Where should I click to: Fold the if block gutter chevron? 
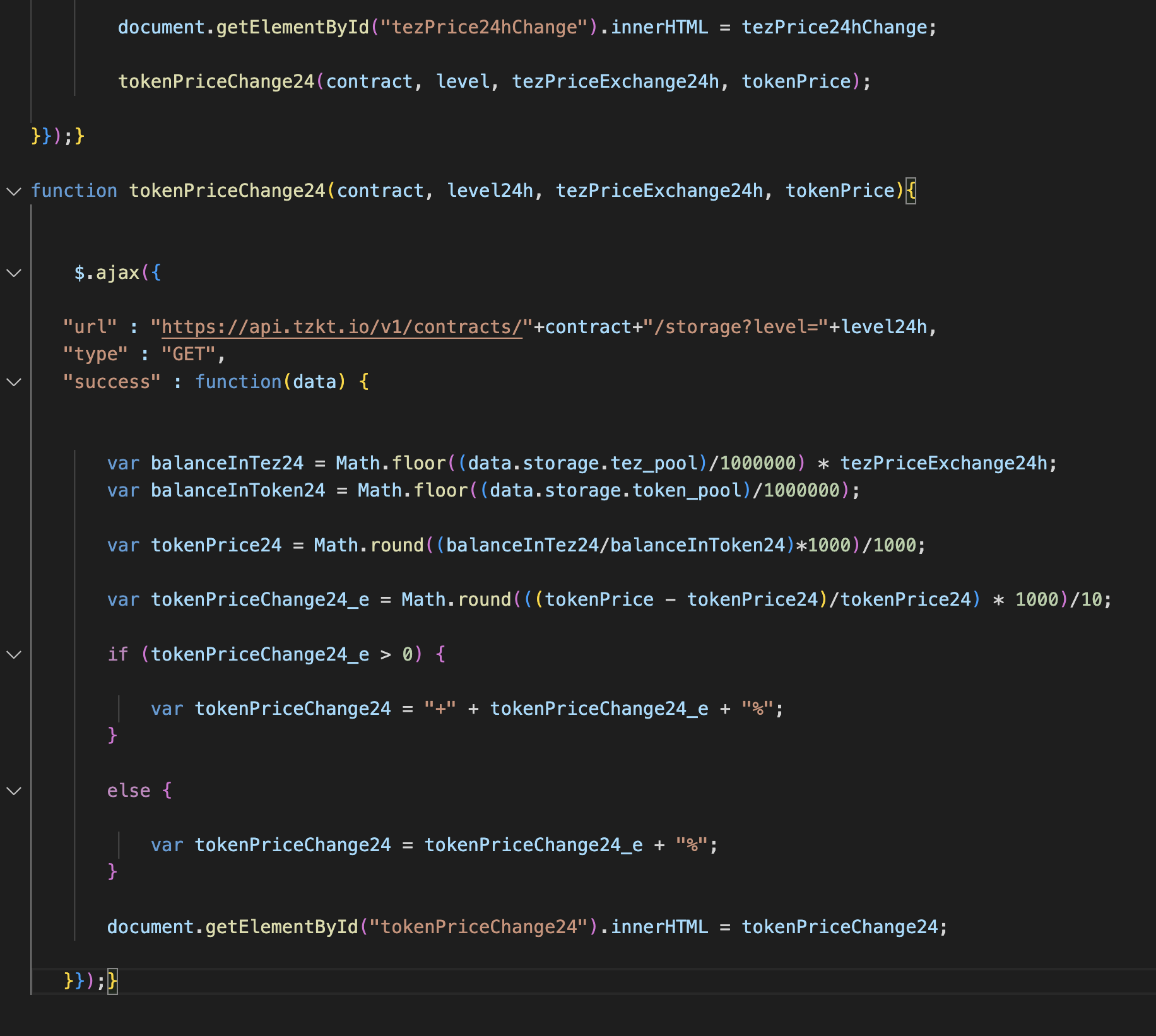[14, 655]
